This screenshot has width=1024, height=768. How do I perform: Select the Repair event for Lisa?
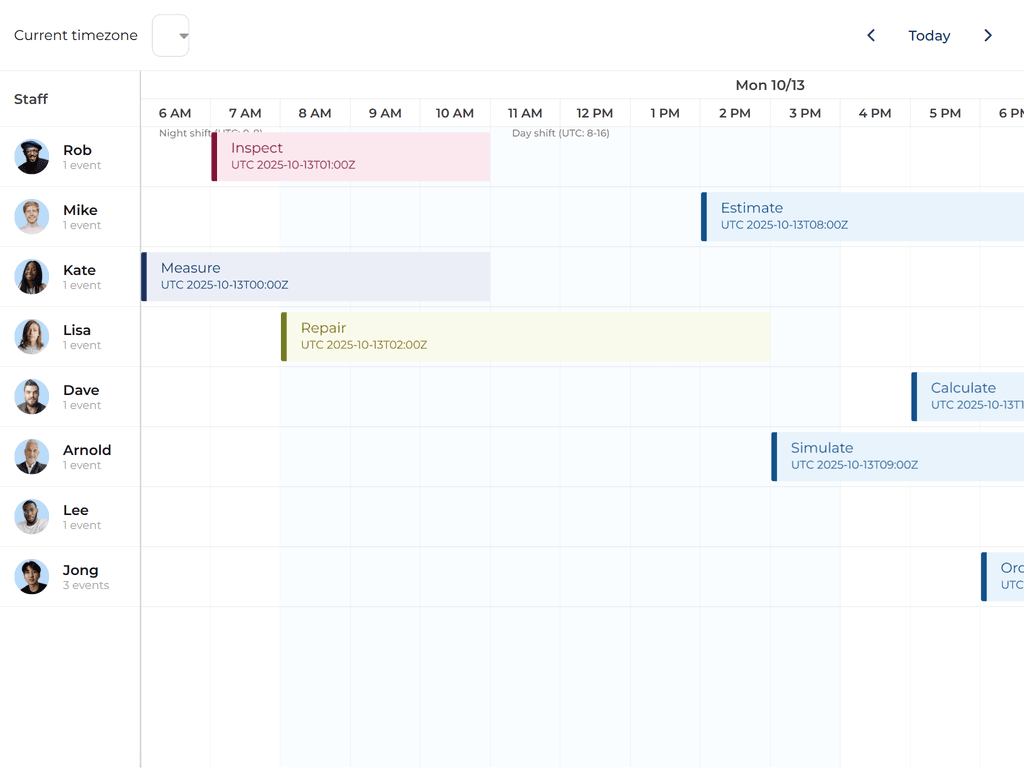point(526,337)
